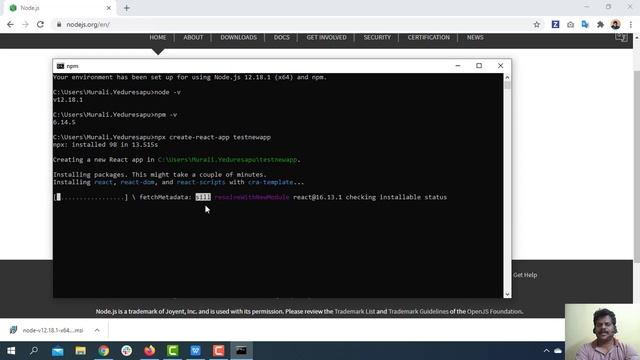Switch to Chrome in the taskbar
This screenshot has width=640, height=360.
pyautogui.click(x=104, y=351)
